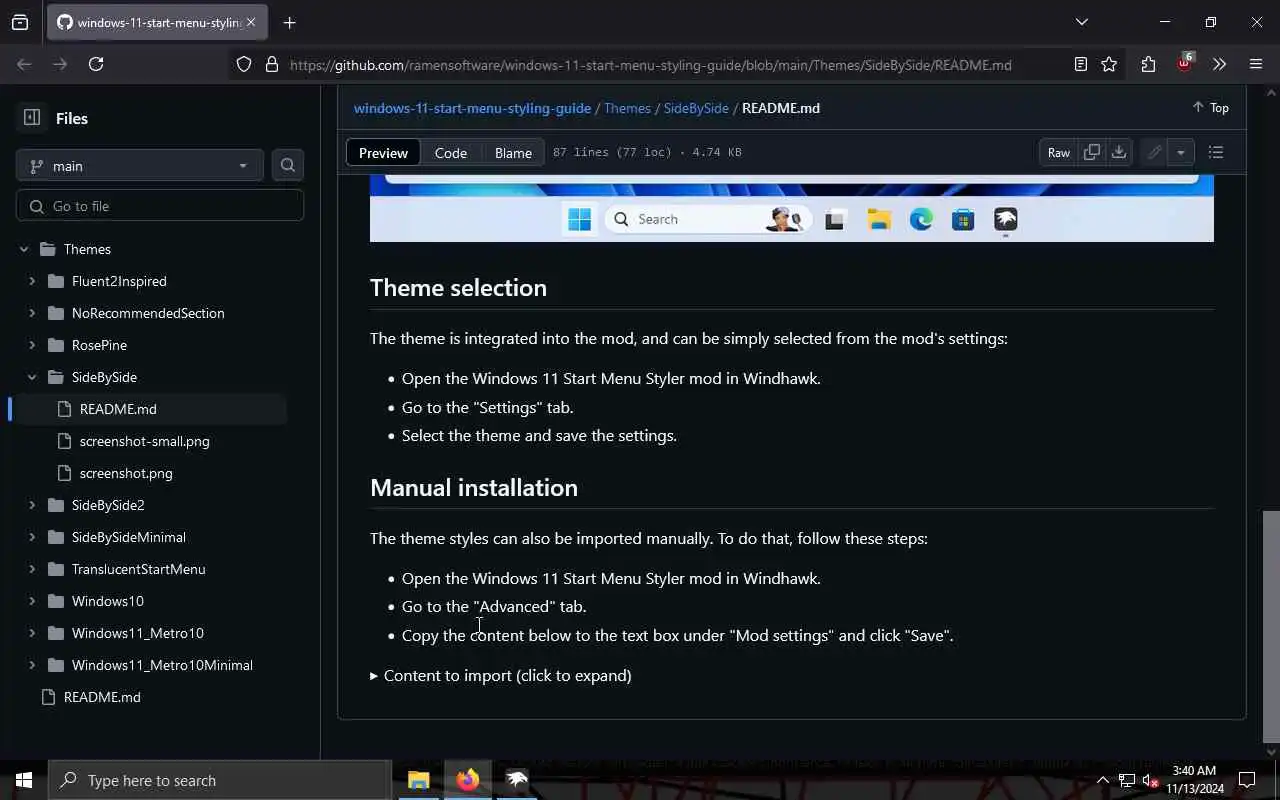The width and height of the screenshot is (1280, 800).
Task: Expand the Fluent2Inspired folder
Action: tap(32, 281)
